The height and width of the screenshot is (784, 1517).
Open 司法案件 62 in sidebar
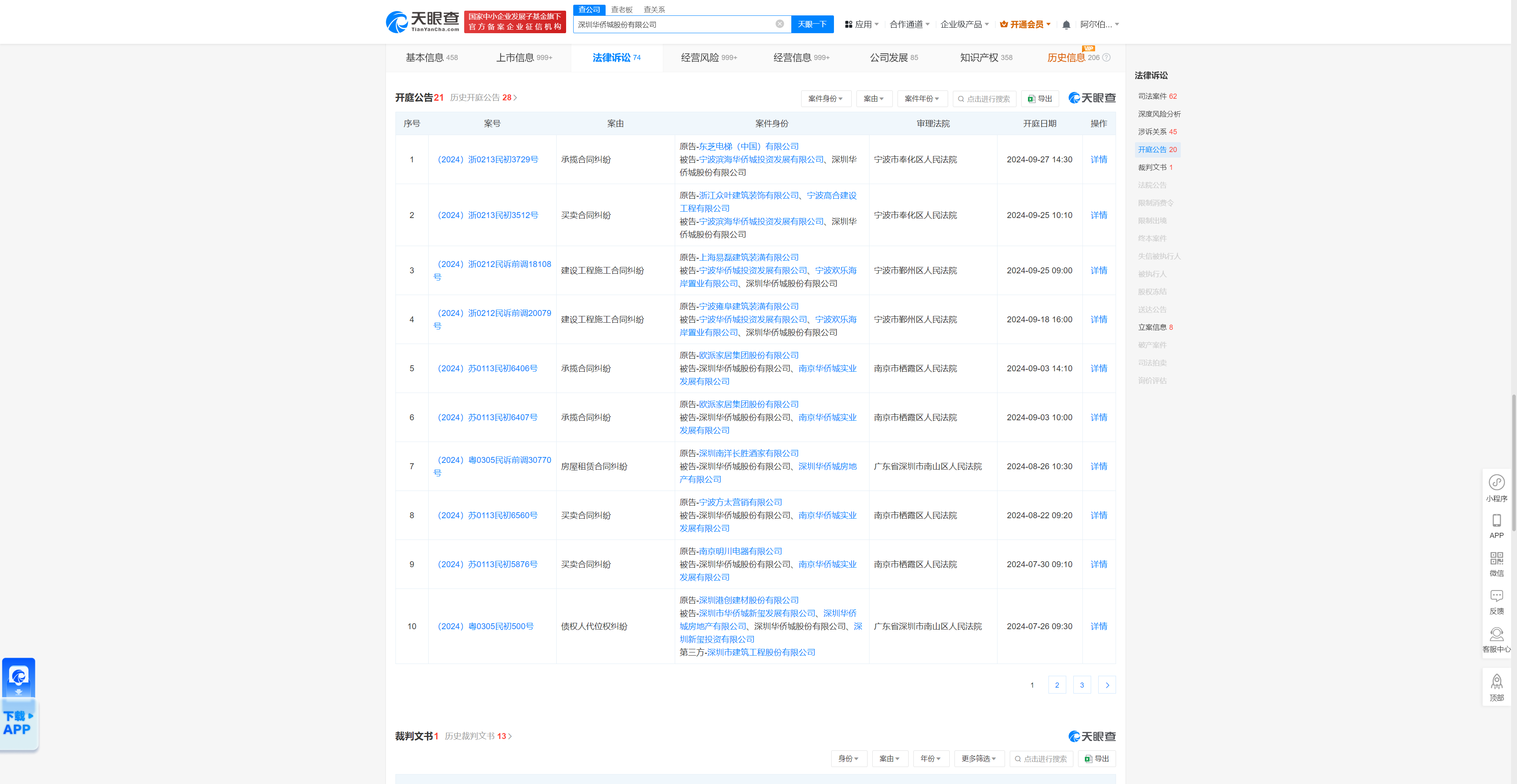coord(1157,96)
